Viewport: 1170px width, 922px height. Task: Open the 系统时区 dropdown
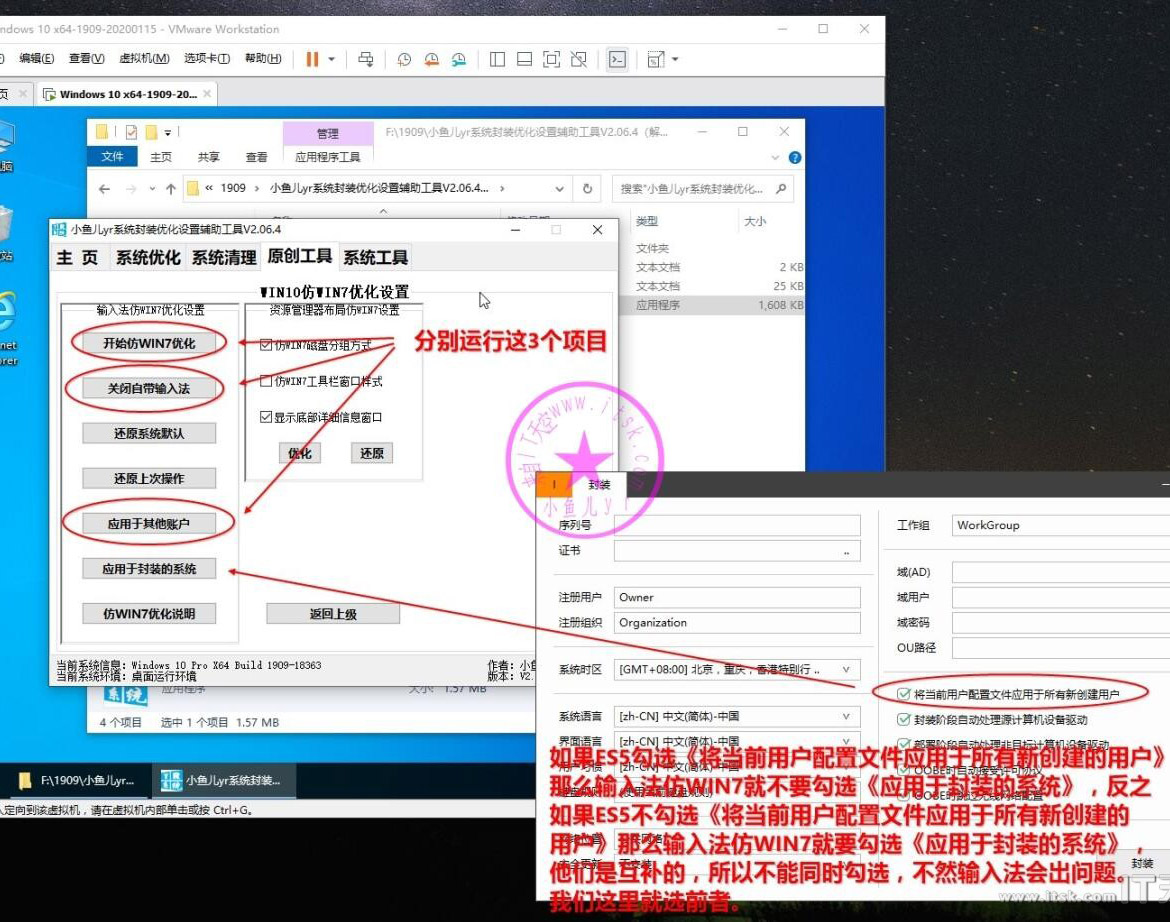click(846, 670)
